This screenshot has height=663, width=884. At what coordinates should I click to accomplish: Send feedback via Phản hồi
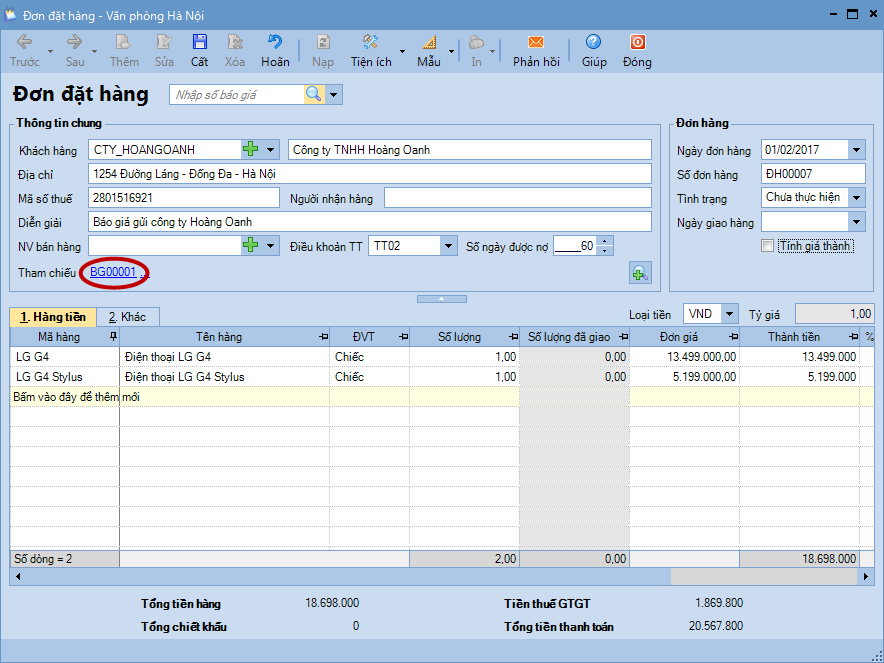536,51
